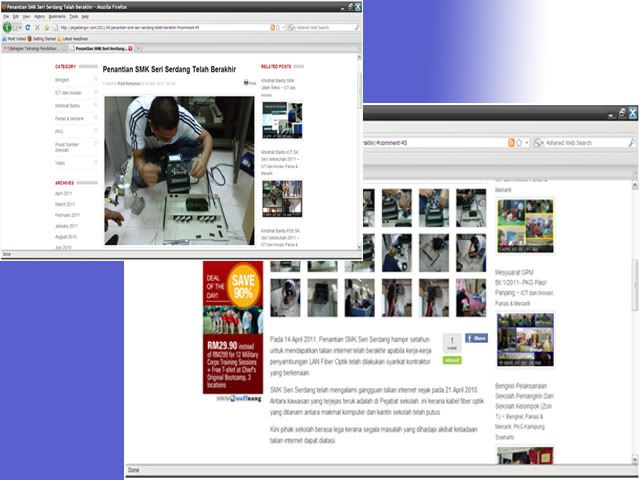Open the August 2010 archive
The height and width of the screenshot is (480, 640).
coord(66,237)
